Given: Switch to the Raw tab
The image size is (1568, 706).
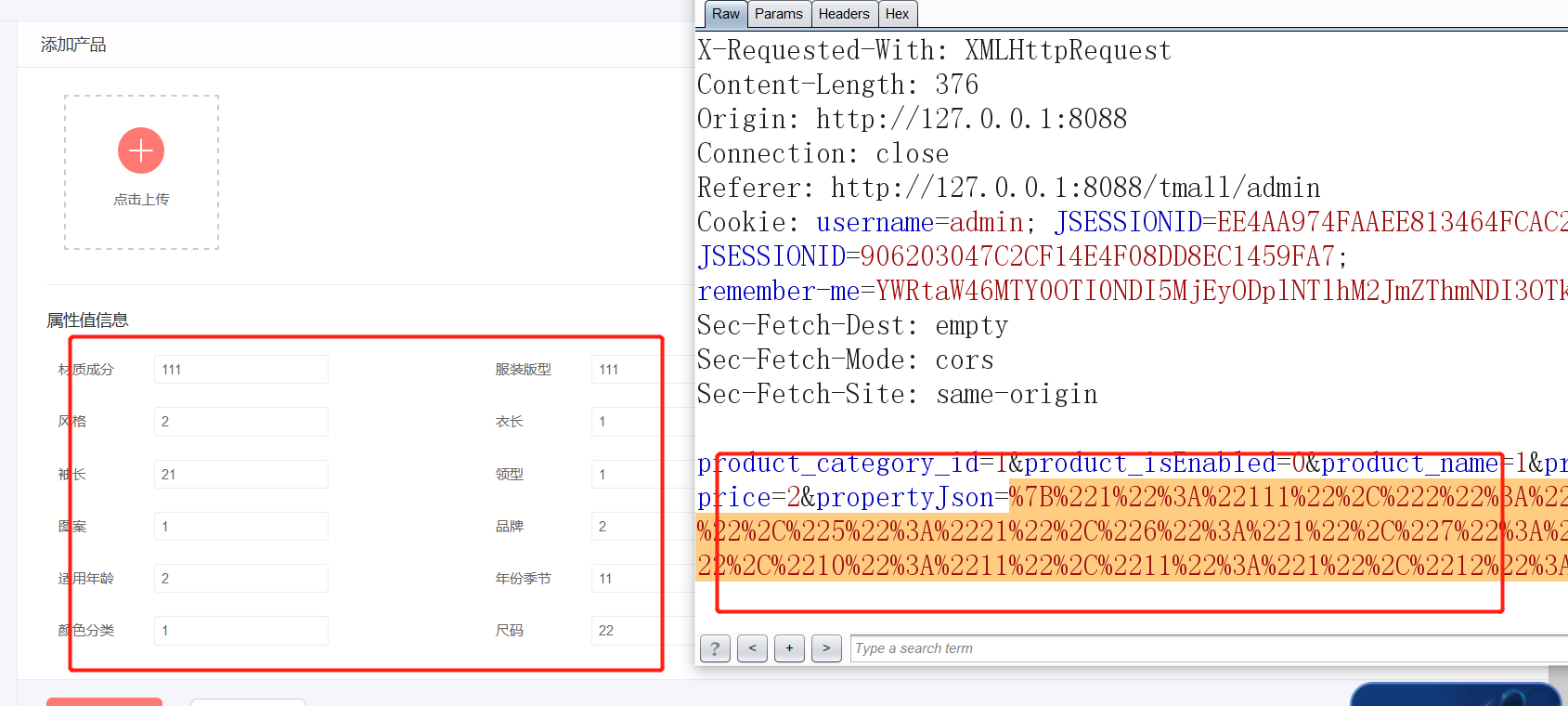Looking at the screenshot, I should click(726, 14).
